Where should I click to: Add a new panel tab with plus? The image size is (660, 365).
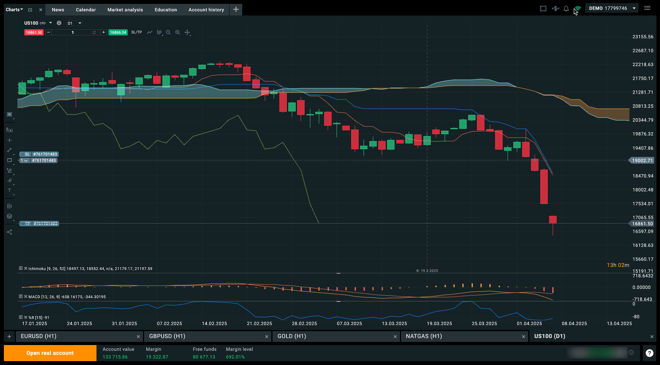pos(236,10)
